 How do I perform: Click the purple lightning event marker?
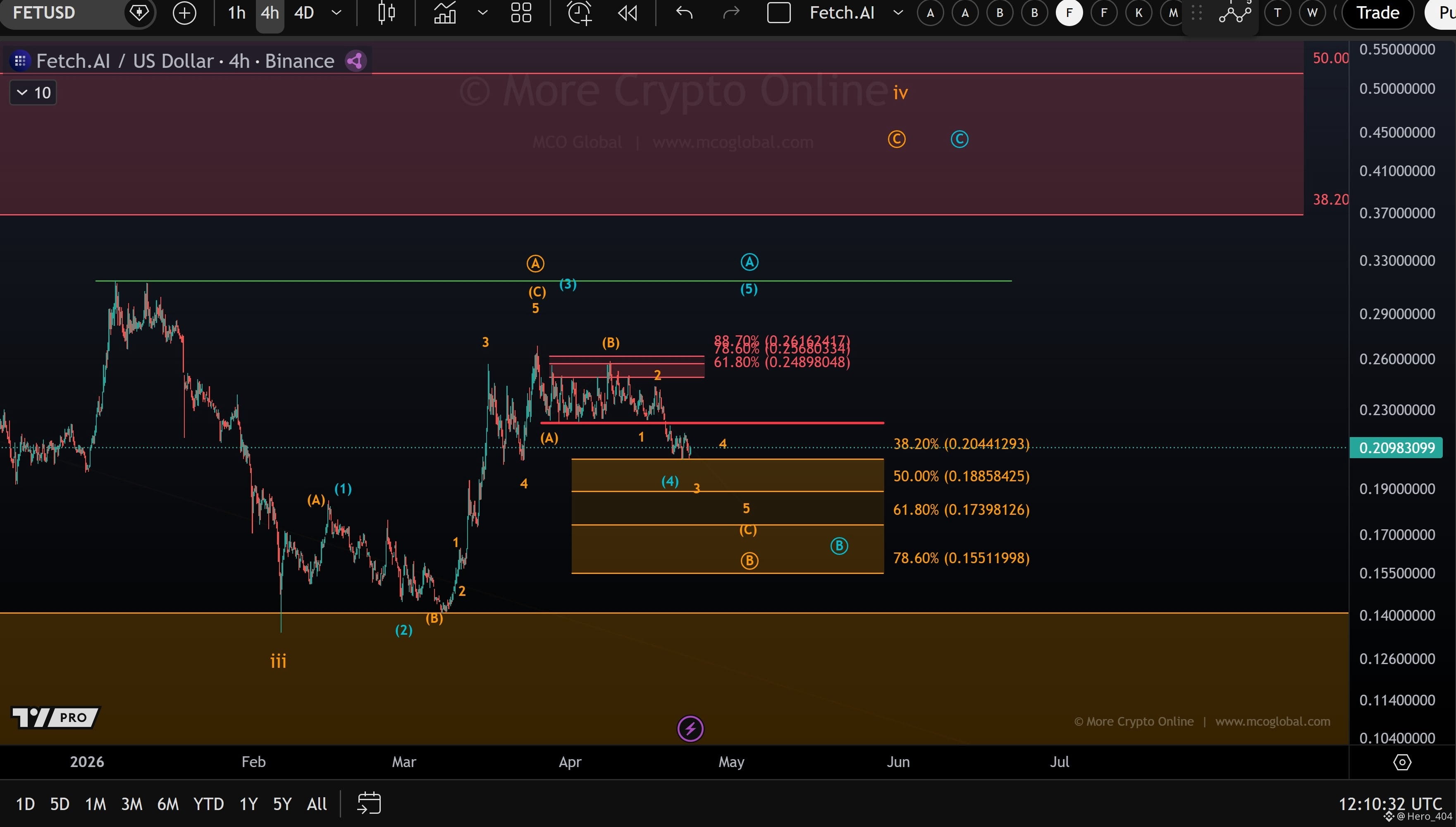point(690,728)
